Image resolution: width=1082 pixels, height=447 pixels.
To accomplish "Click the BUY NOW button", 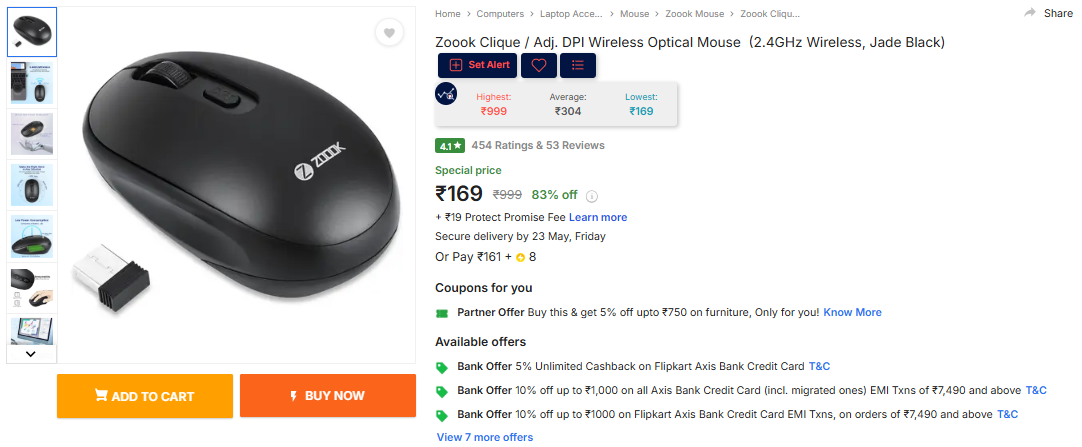I will [327, 396].
